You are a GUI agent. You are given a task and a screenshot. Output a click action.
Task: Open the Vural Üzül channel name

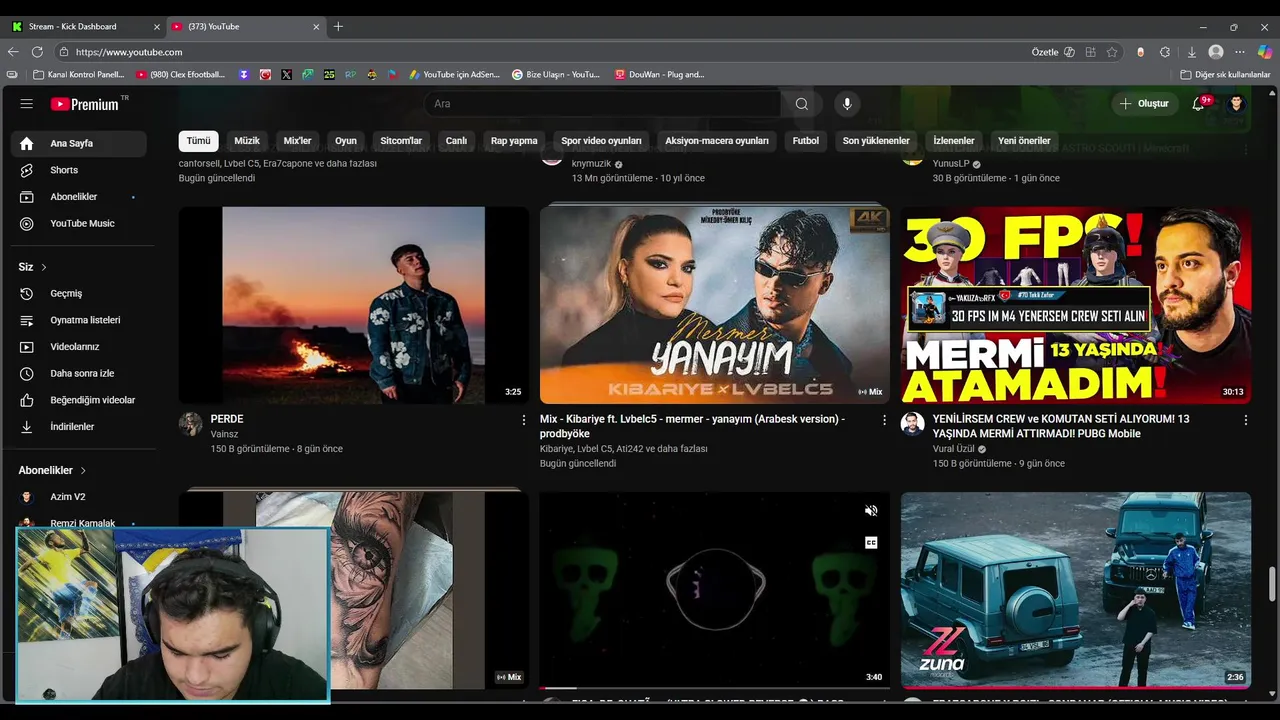[x=953, y=449]
